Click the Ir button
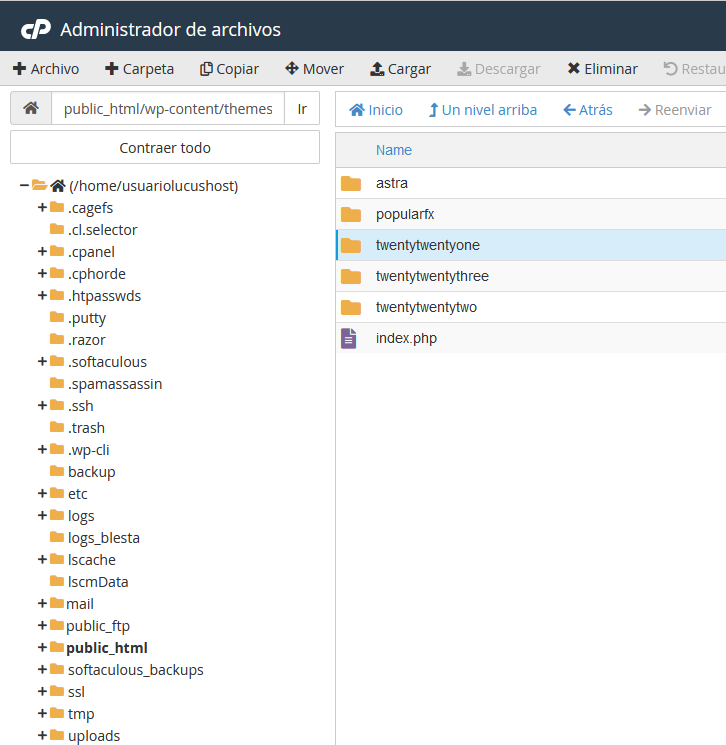726x745 pixels. click(302, 108)
